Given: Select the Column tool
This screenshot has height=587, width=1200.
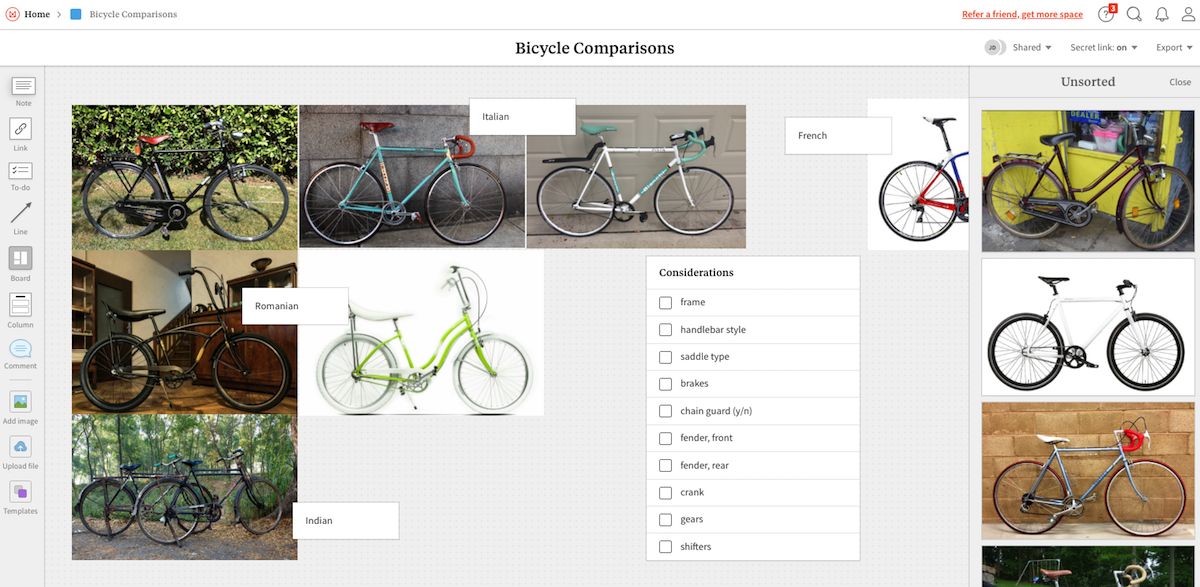Looking at the screenshot, I should (21, 305).
